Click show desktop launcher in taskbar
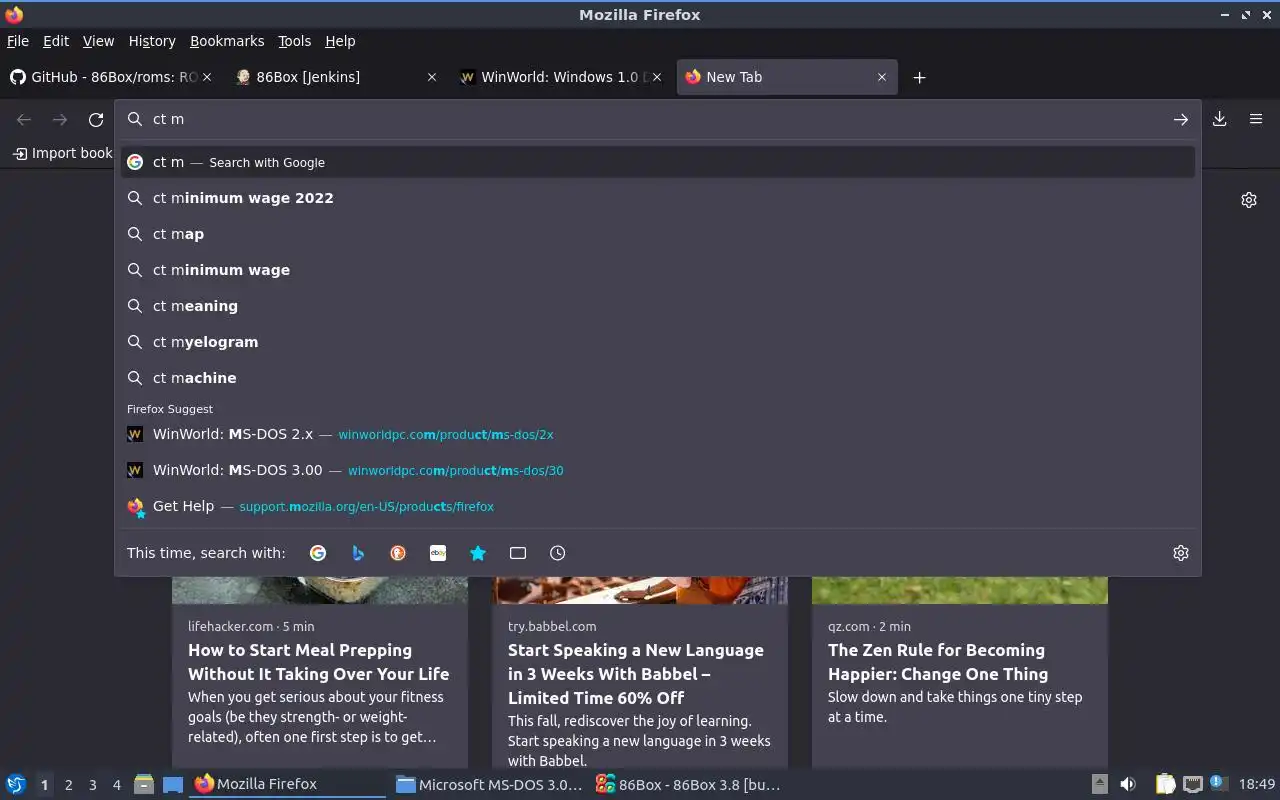This screenshot has height=800, width=1280. click(173, 785)
